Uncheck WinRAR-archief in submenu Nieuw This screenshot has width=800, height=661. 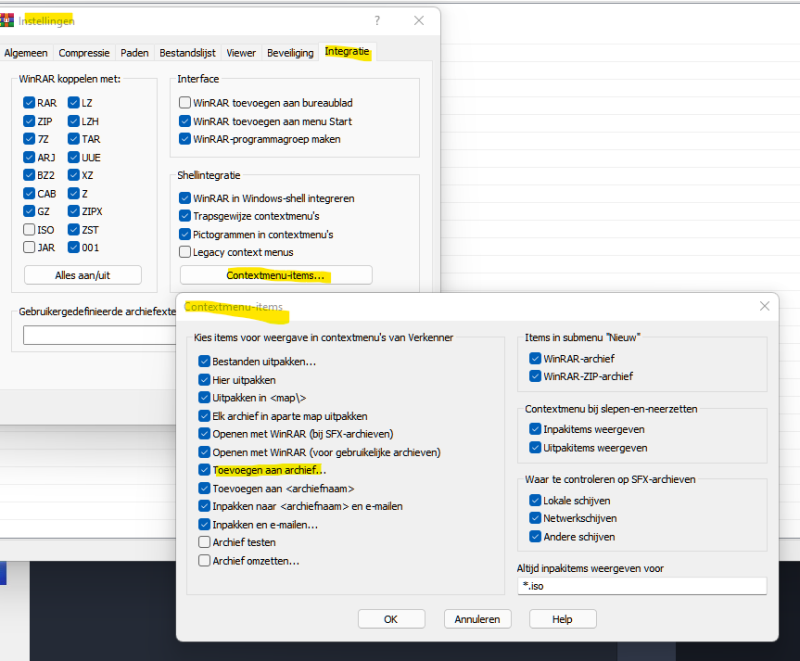click(535, 358)
